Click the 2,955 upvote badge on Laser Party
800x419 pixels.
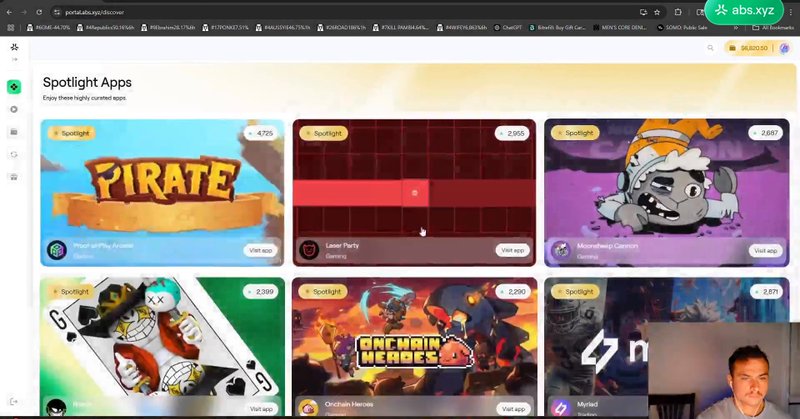point(512,133)
